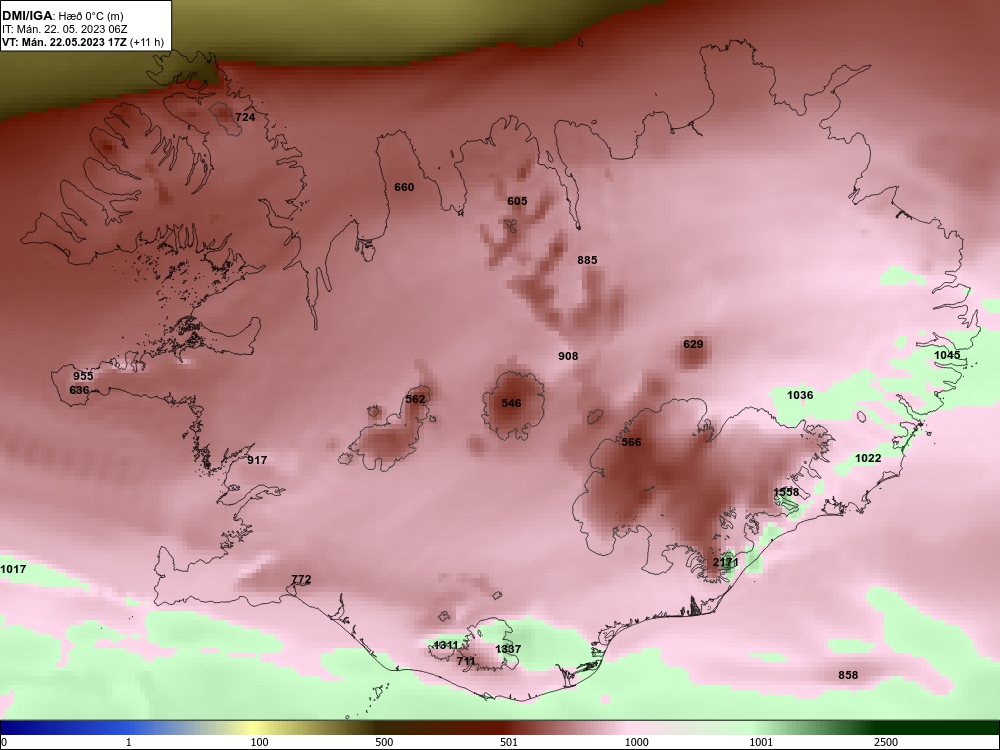This screenshot has height=750, width=1000.
Task: Click the 636 height label
Action: click(x=79, y=390)
